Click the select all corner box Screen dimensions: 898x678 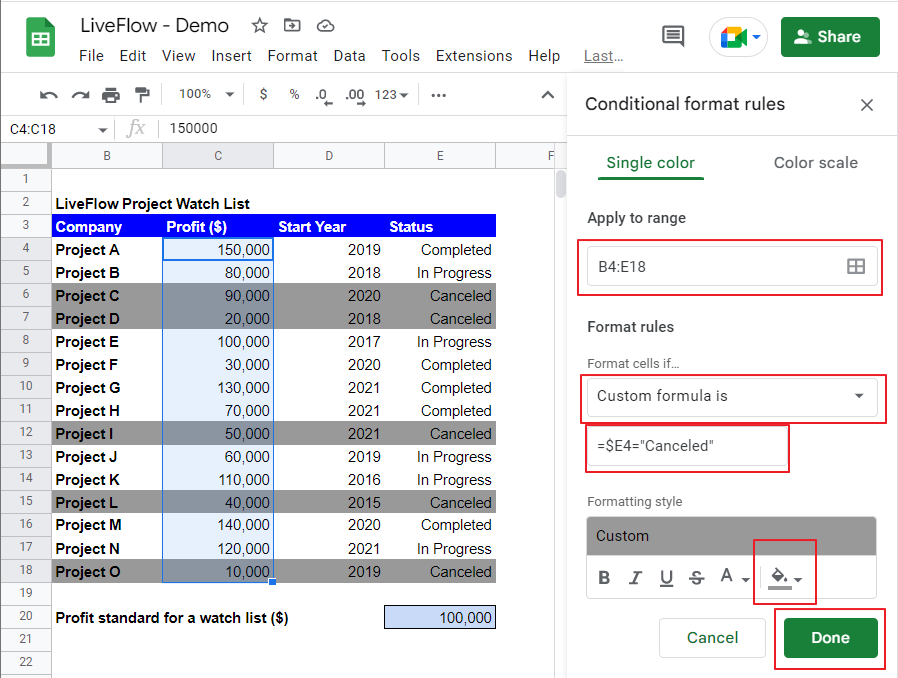tap(26, 155)
